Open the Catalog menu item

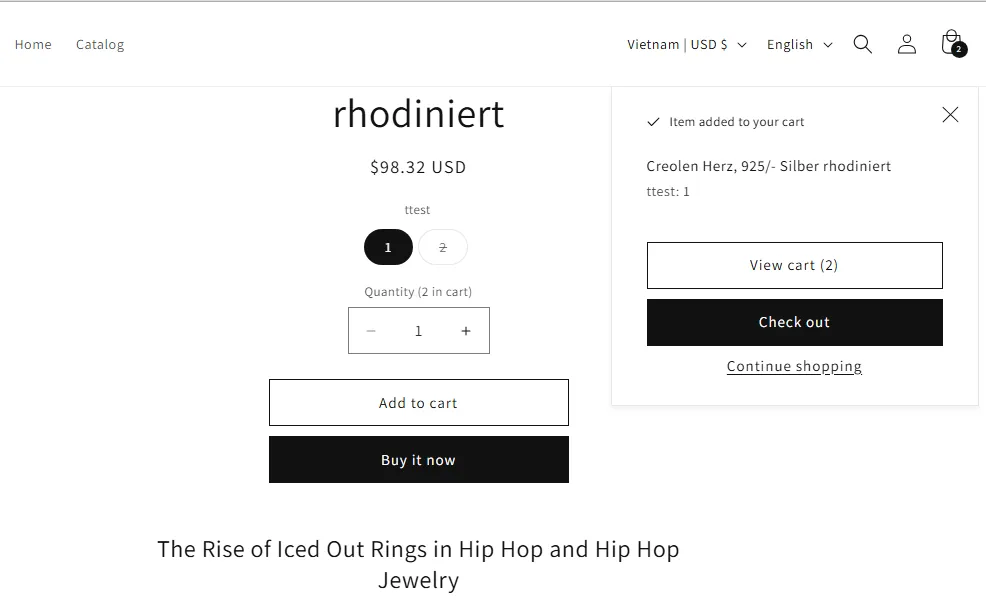[100, 44]
